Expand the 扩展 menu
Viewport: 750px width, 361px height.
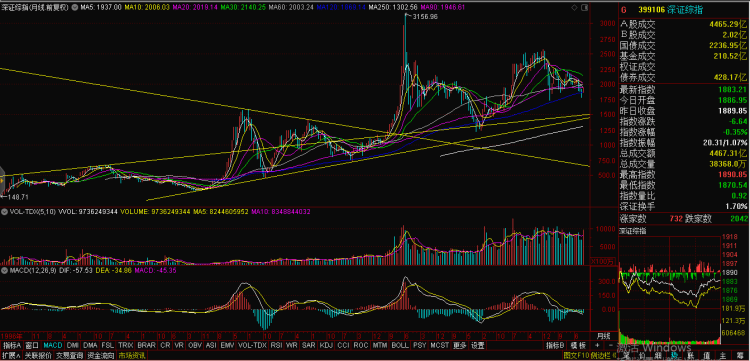(x=11, y=355)
